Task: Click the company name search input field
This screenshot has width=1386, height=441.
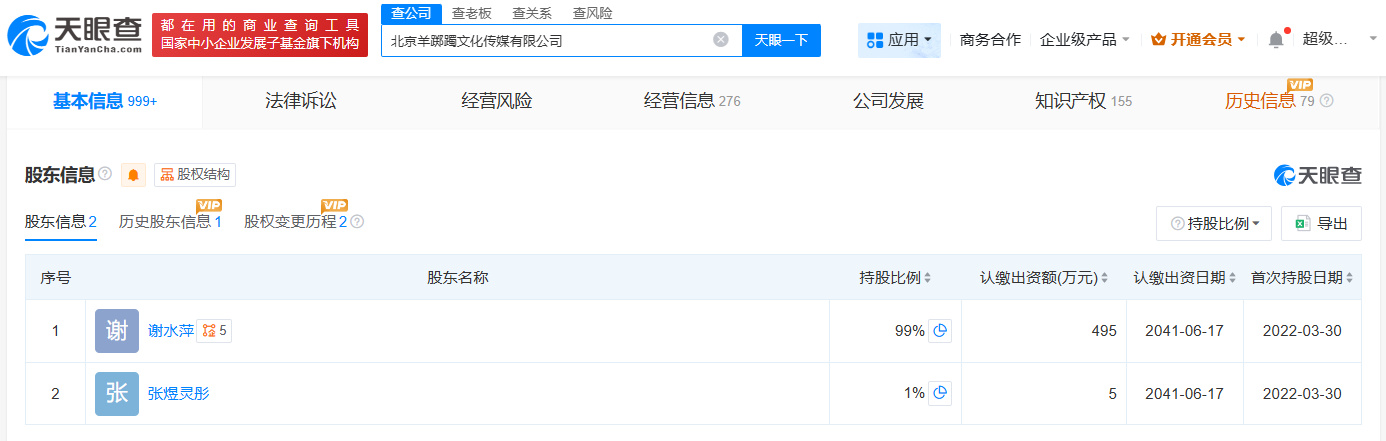Action: tap(545, 40)
